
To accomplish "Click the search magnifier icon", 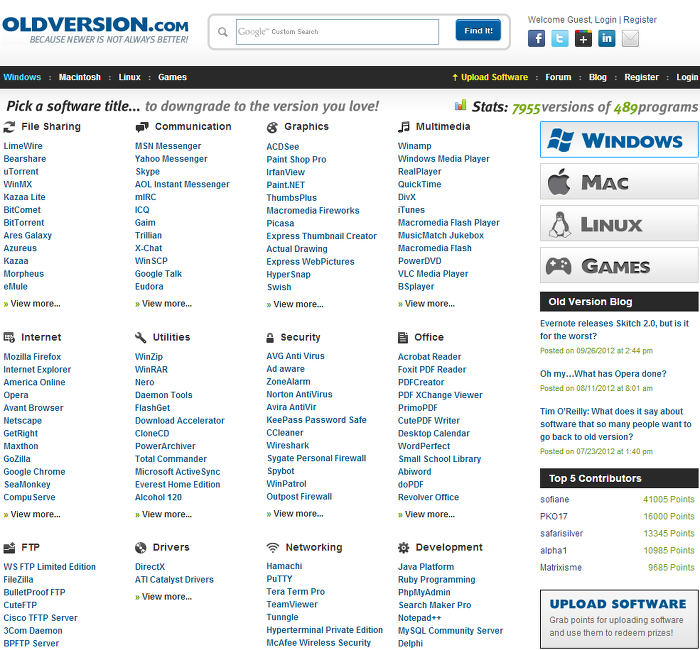I will [222, 32].
